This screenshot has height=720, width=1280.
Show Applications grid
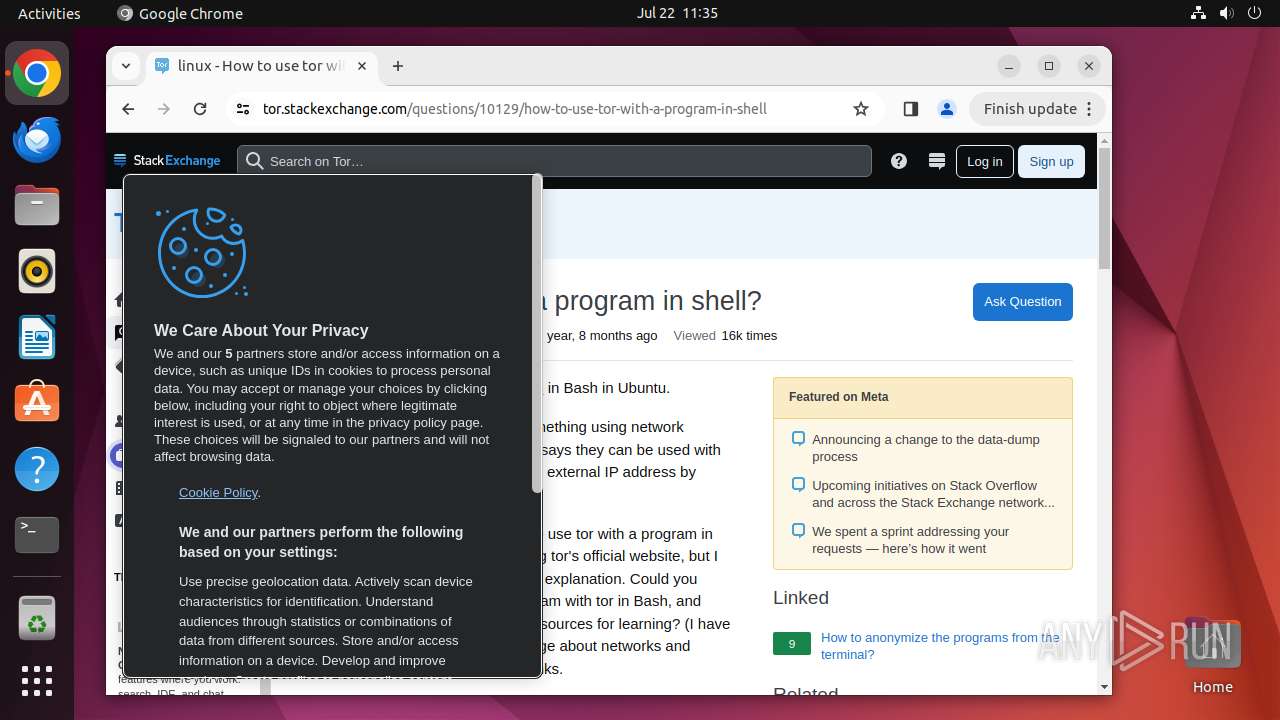tap(37, 681)
